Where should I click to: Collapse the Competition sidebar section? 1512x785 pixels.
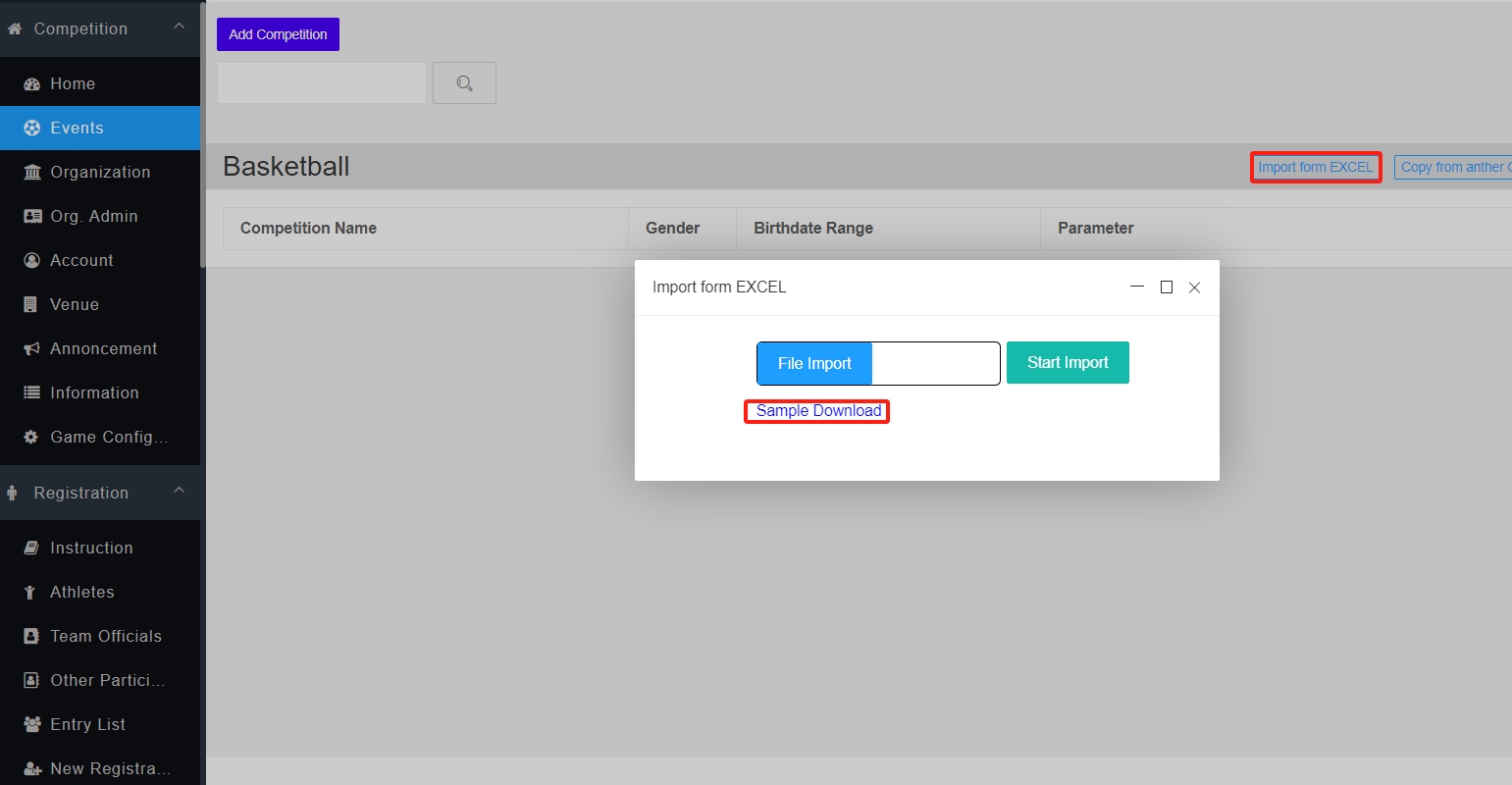pos(179,26)
